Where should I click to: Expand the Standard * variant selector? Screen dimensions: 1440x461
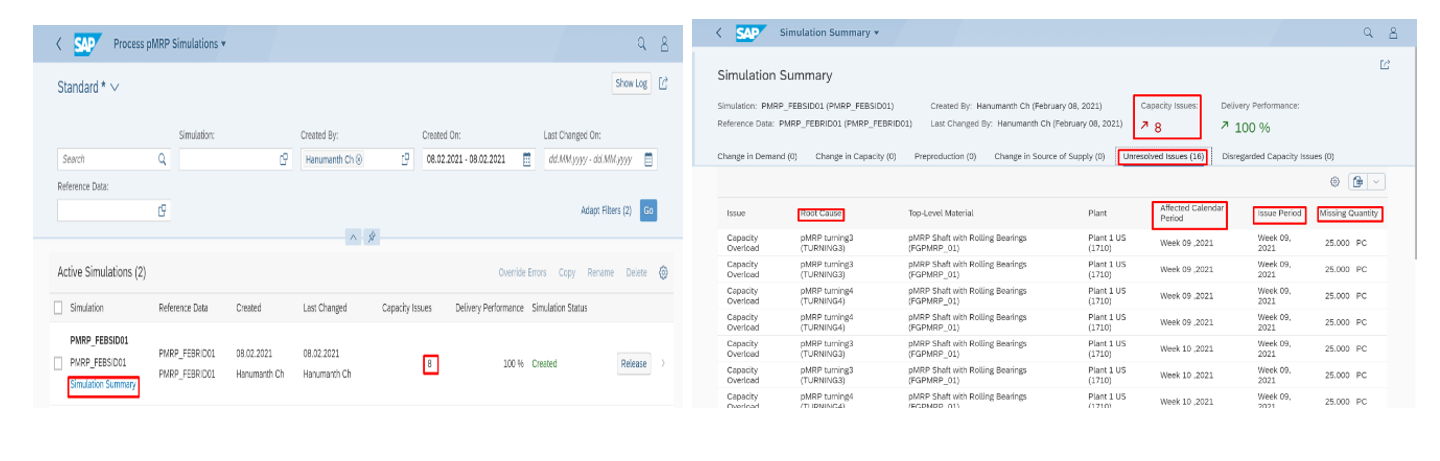click(x=115, y=87)
